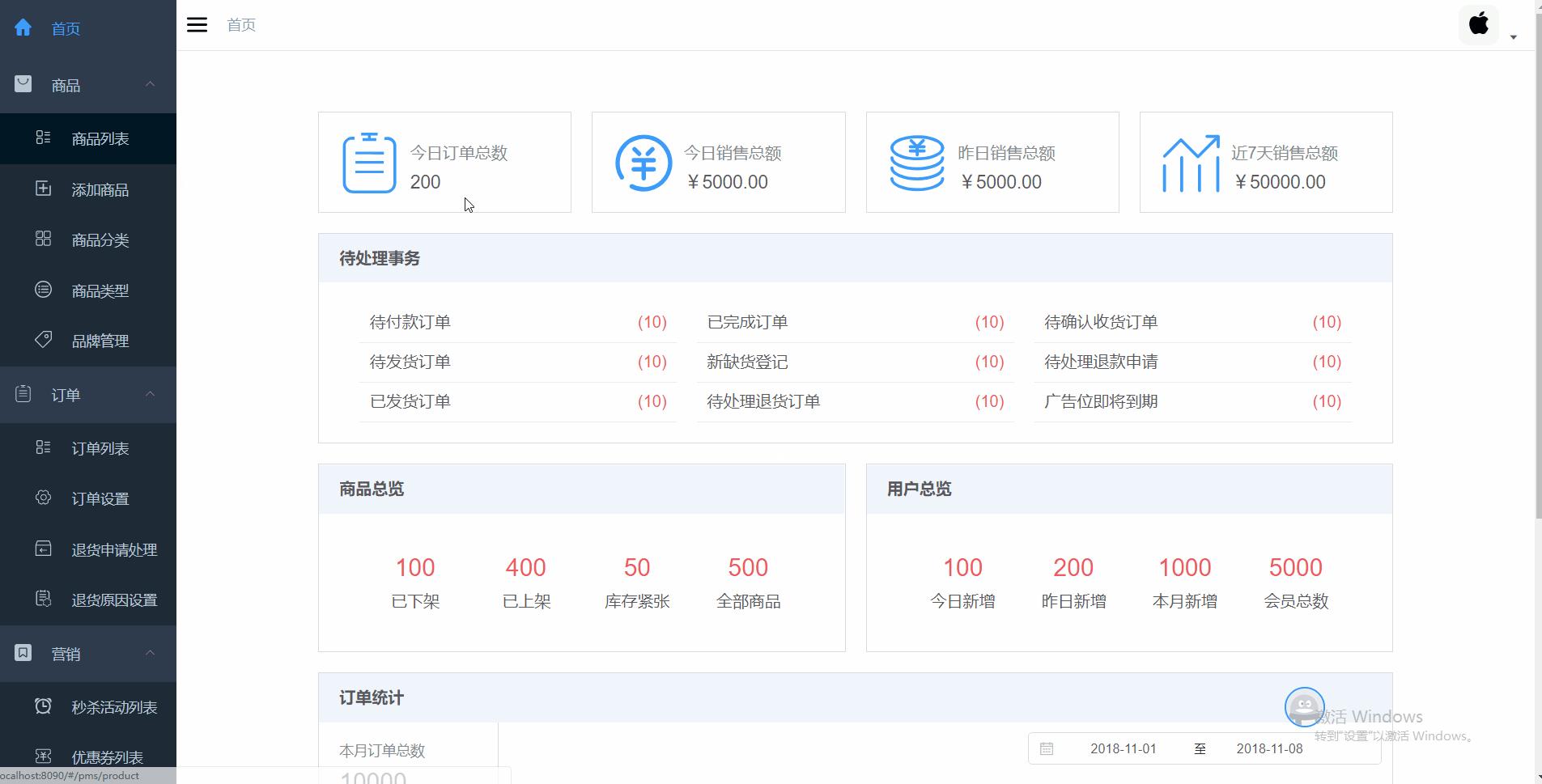
Task: Click the 营销 bookmark icon
Action: pos(23,653)
